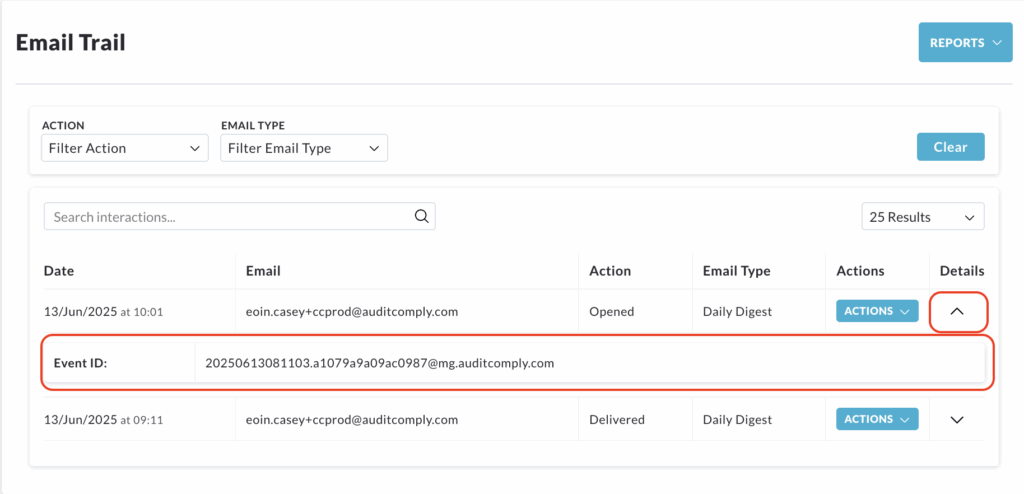Click the 13/Jun/2025 at 10:01 date cell
The height and width of the screenshot is (494, 1024).
(103, 312)
